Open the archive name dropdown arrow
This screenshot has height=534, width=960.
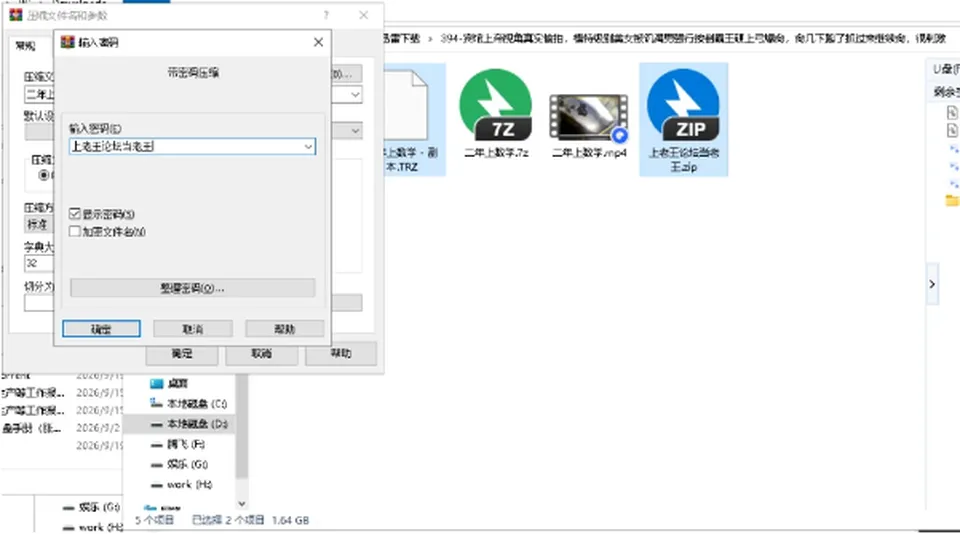tap(355, 95)
